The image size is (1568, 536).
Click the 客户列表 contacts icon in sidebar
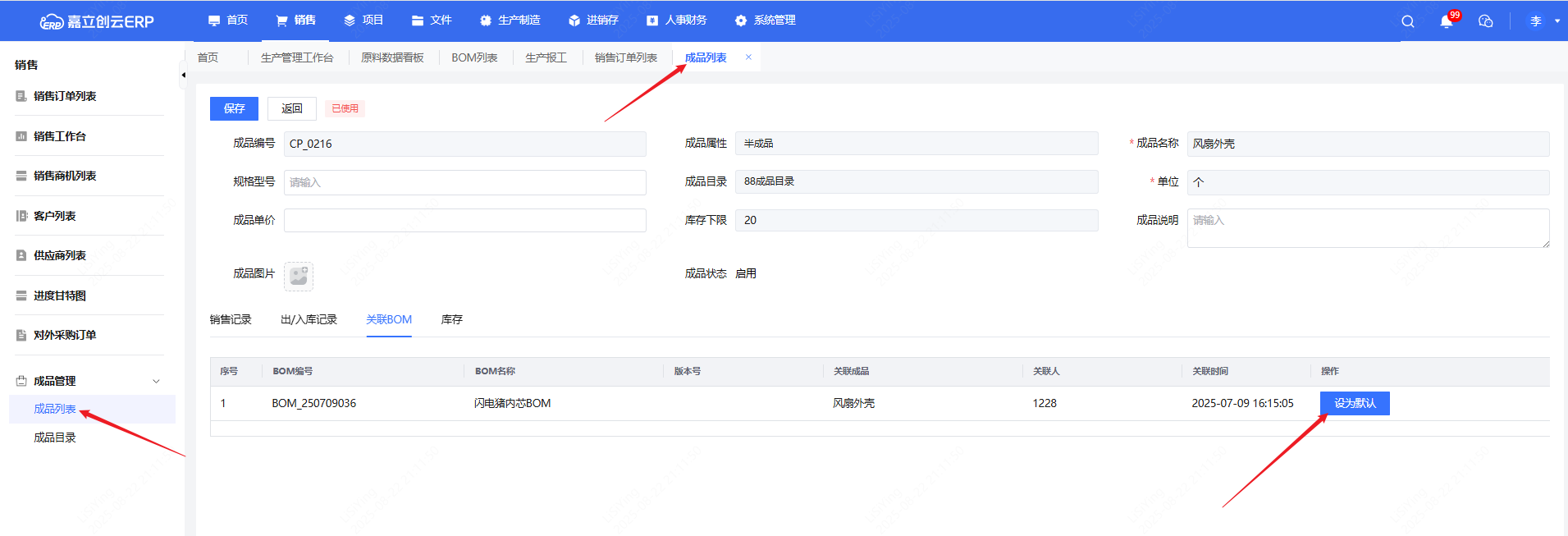(x=21, y=216)
